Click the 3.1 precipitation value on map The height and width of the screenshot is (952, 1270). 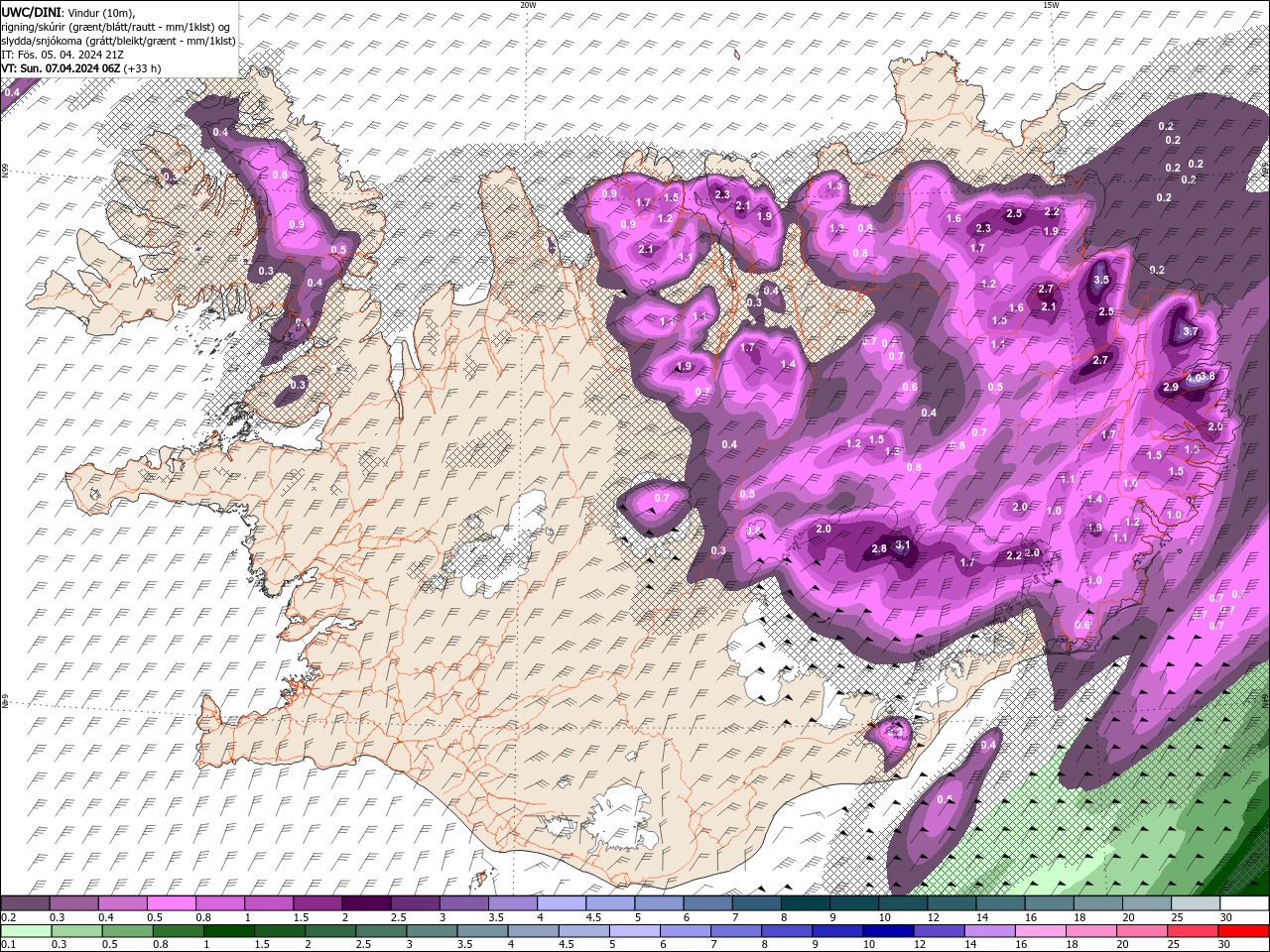click(902, 545)
